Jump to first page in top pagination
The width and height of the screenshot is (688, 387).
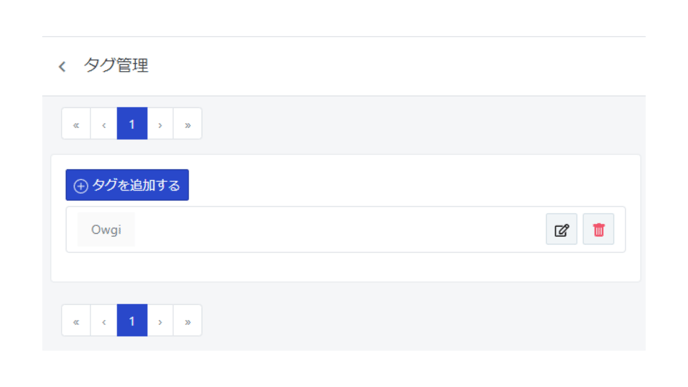[76, 124]
